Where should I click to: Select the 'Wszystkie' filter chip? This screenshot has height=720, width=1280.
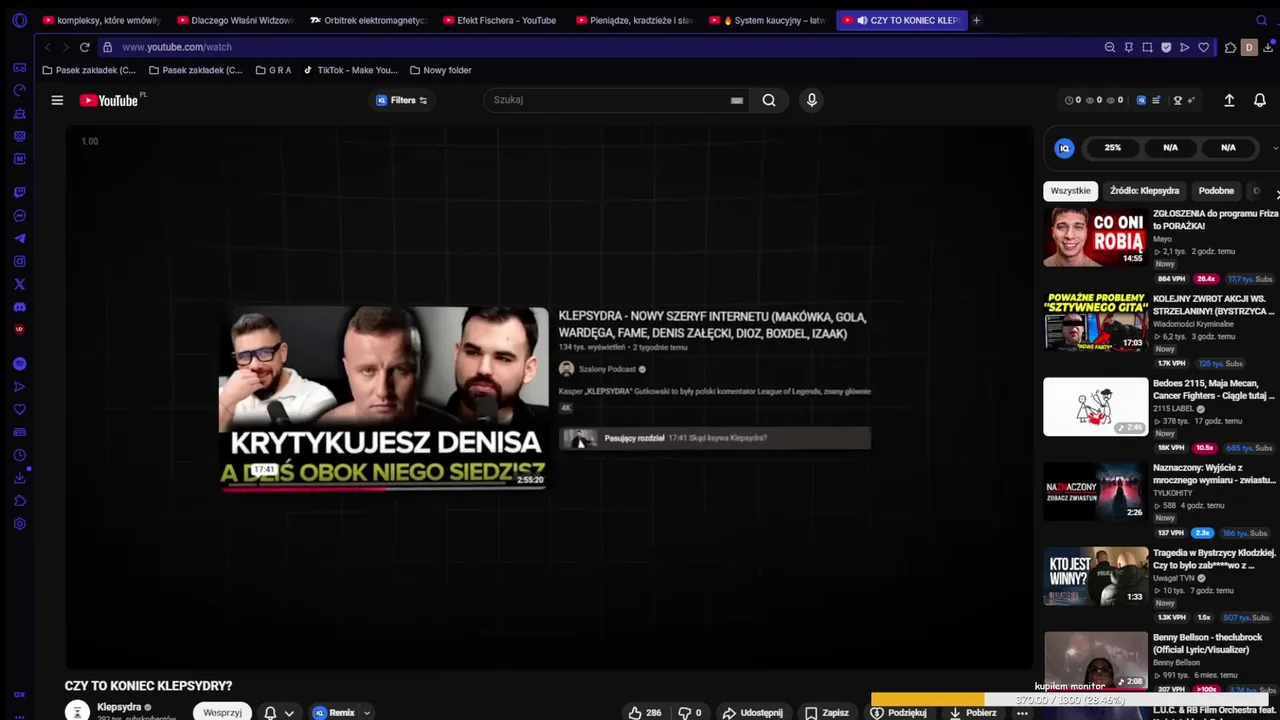[1070, 191]
